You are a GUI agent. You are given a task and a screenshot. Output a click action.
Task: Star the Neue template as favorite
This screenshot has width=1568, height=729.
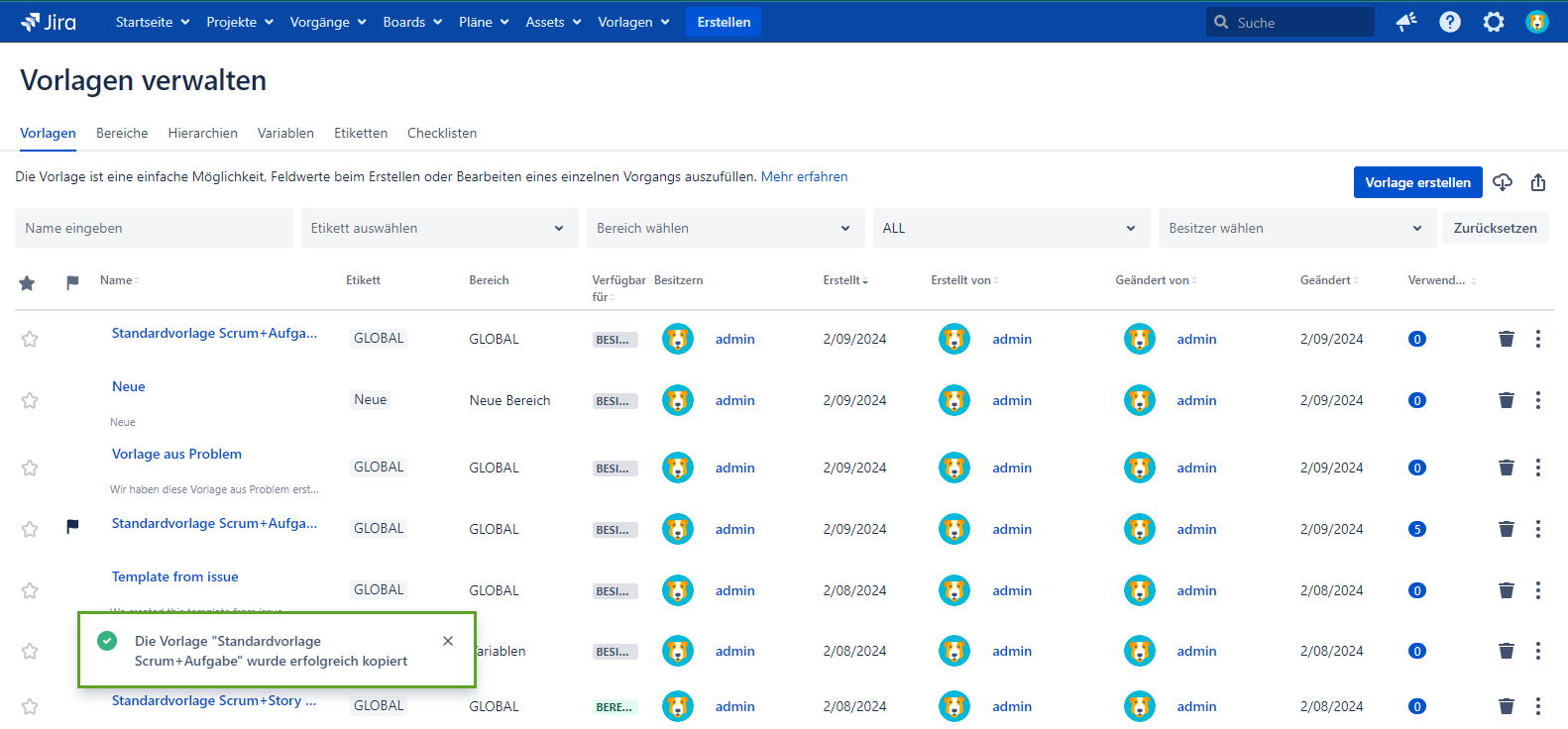tap(30, 400)
